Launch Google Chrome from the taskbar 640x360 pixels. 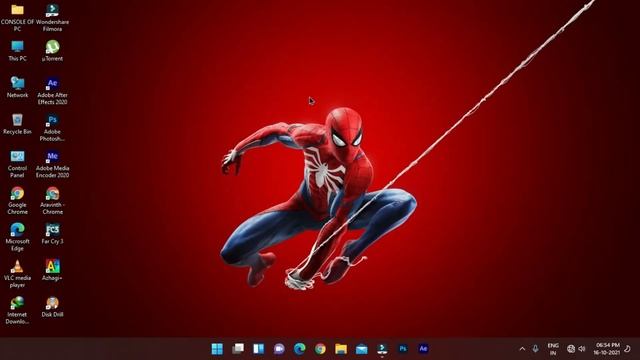(320, 349)
